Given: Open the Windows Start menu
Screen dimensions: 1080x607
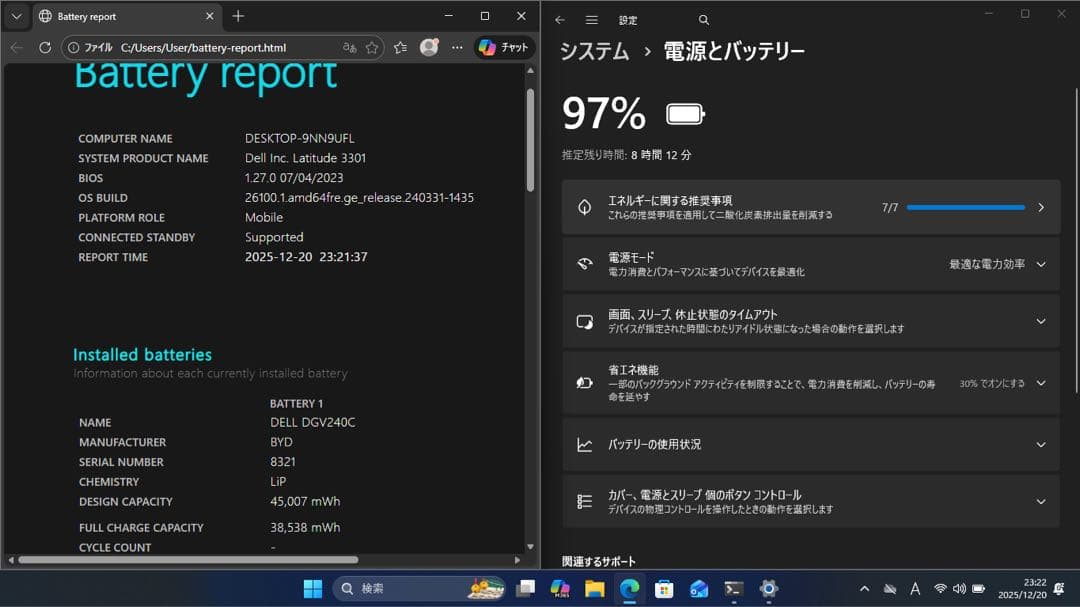Looking at the screenshot, I should click(314, 589).
